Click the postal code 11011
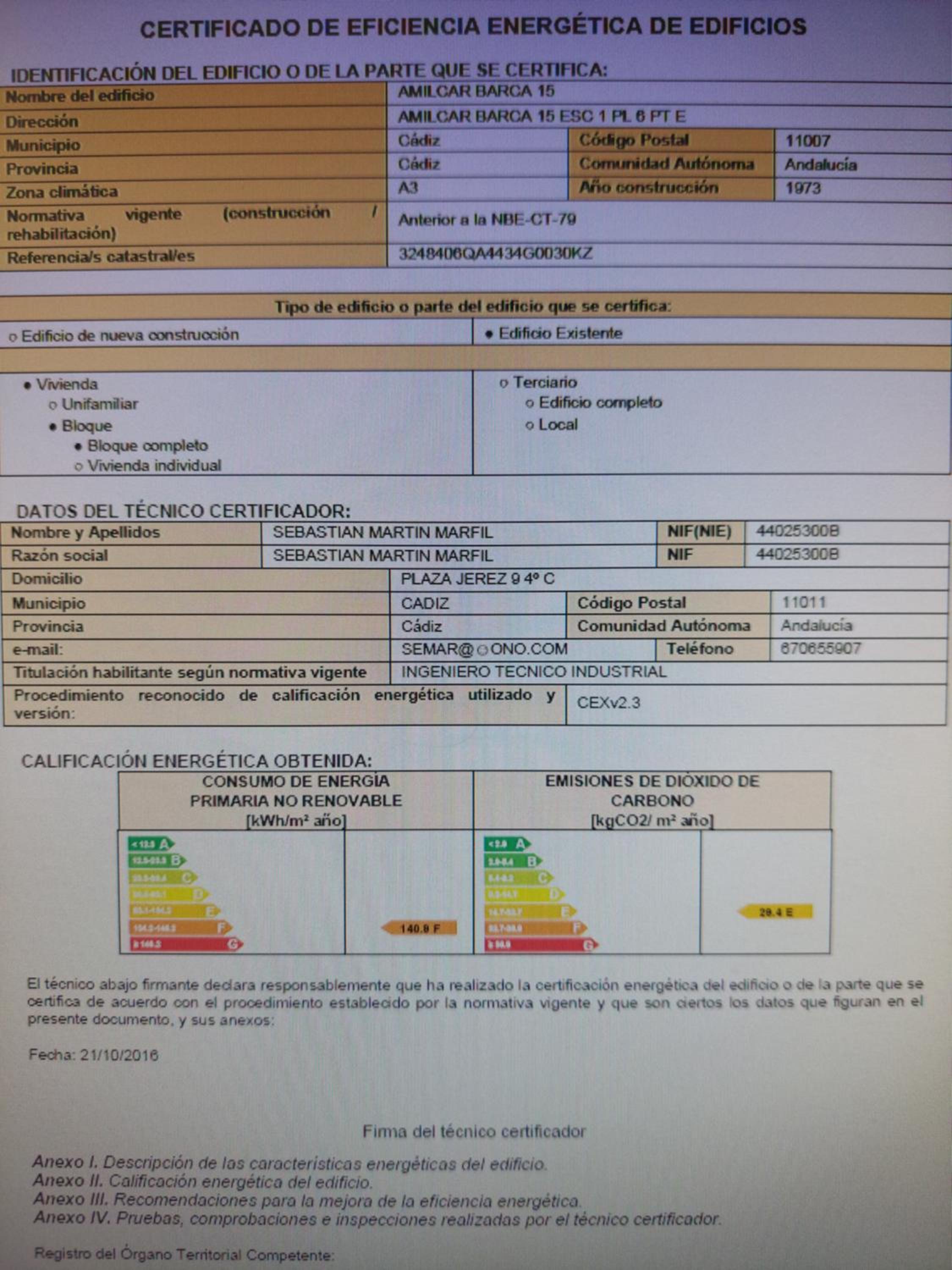The height and width of the screenshot is (1270, 952). [803, 602]
